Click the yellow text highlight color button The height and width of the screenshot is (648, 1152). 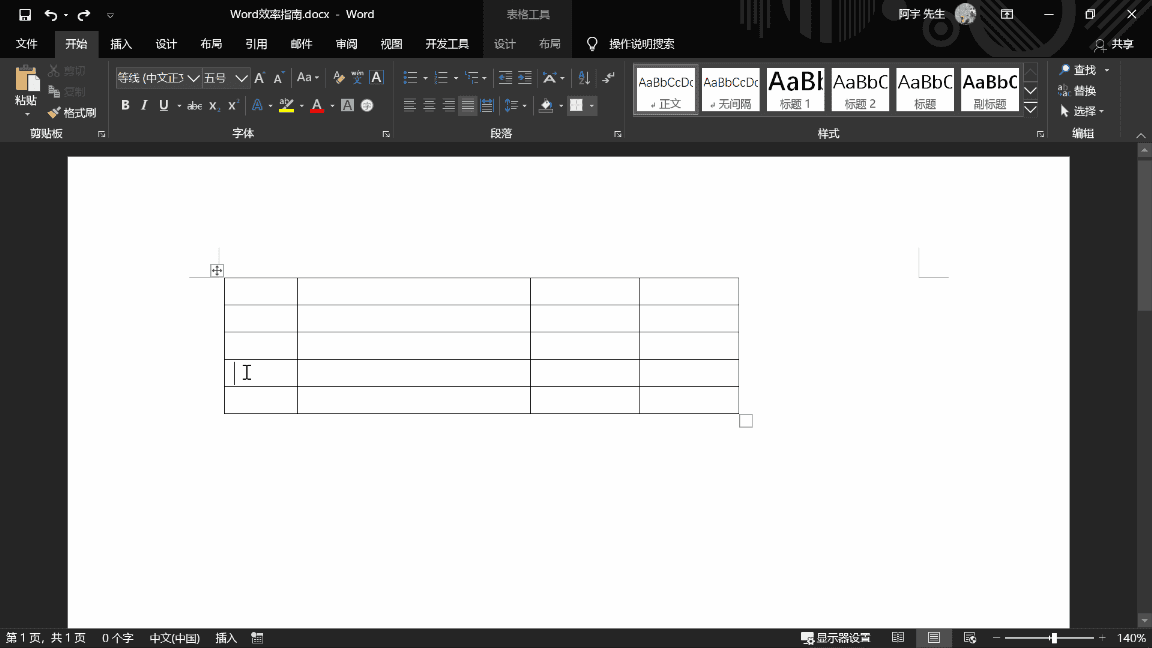(287, 106)
